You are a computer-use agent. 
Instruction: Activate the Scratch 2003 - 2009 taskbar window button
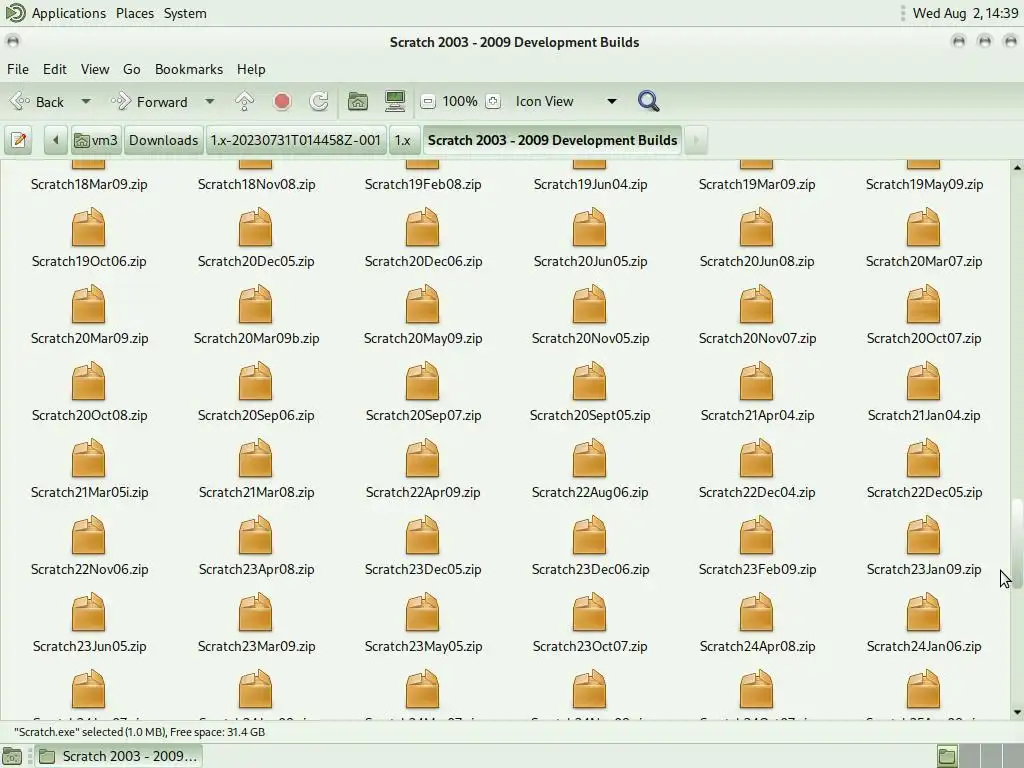(118, 756)
